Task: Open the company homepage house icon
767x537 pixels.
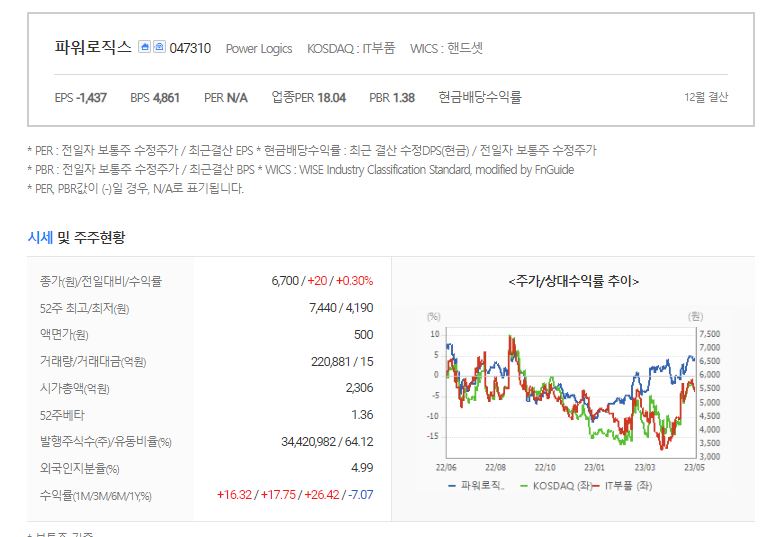Action: point(144,46)
